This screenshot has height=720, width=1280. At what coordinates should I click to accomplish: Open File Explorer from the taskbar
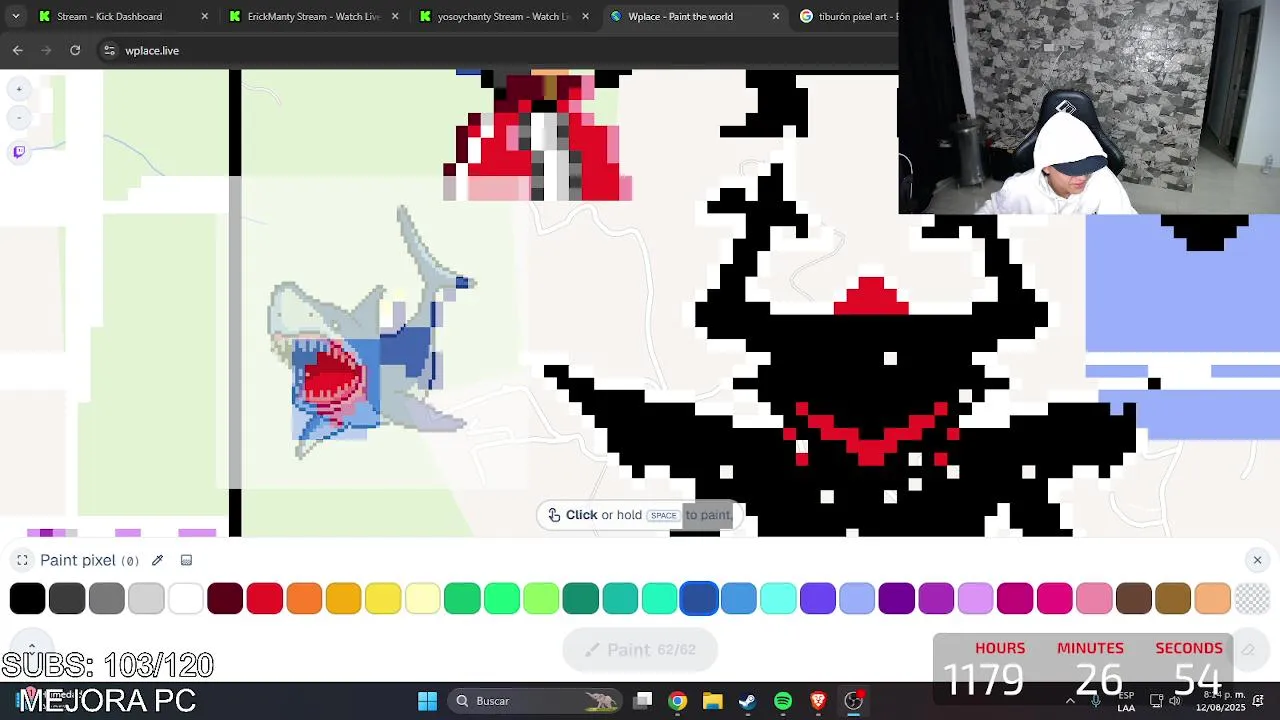pos(712,701)
